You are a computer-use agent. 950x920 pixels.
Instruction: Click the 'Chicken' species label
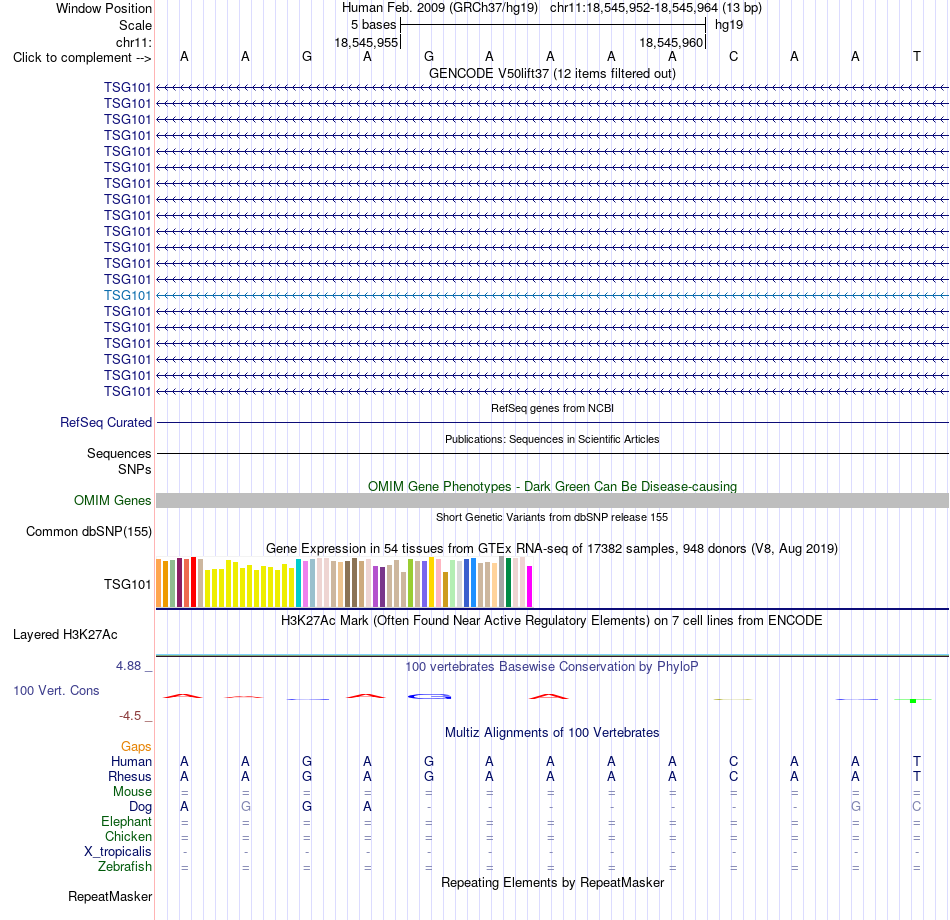(128, 836)
